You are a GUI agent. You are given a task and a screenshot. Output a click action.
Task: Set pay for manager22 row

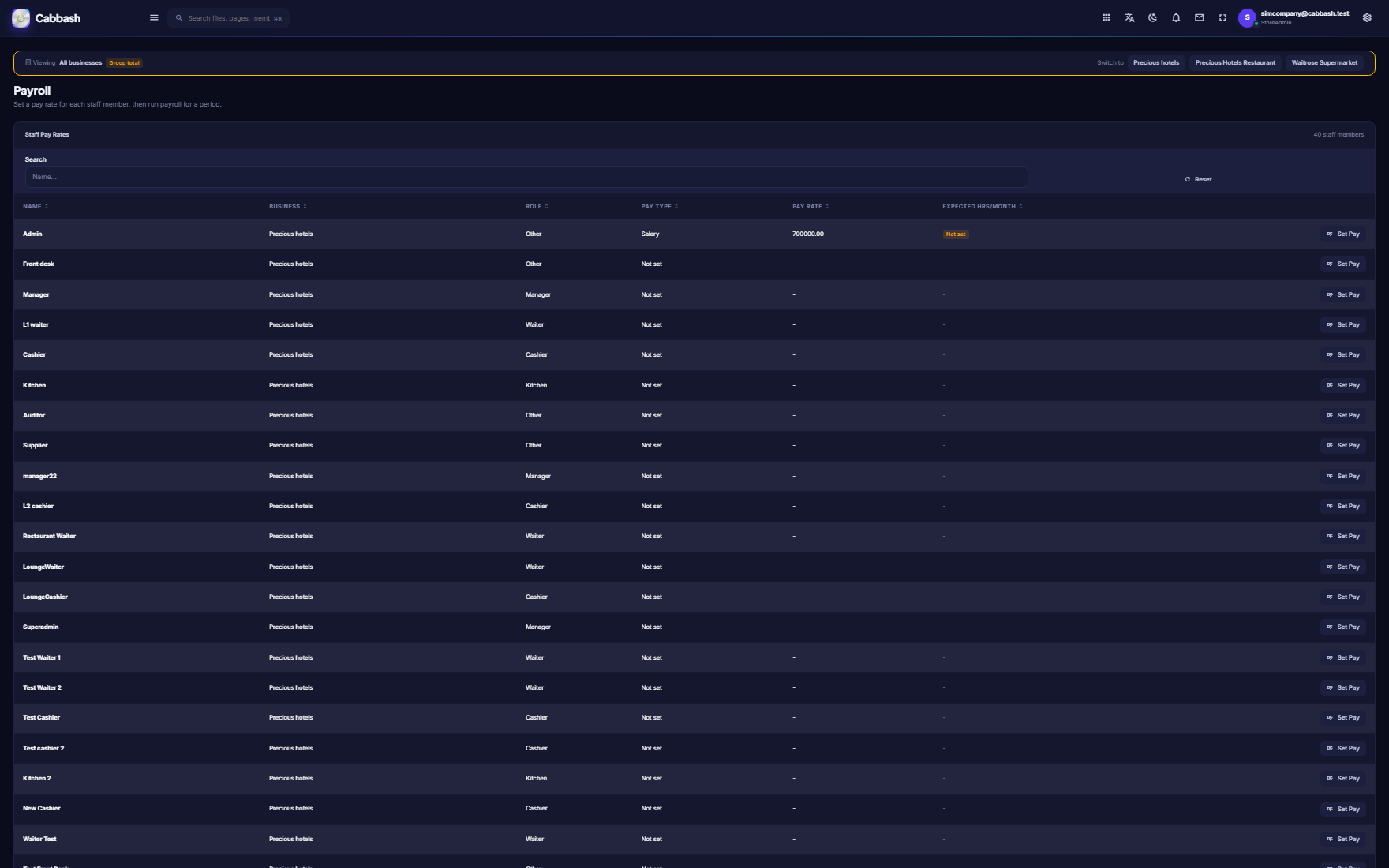coord(1342,477)
